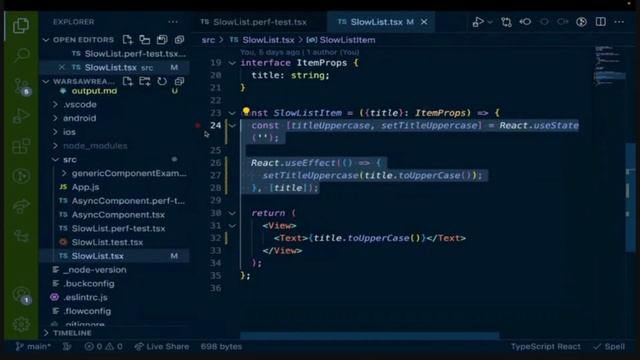Click the Spell checker status item
Viewport: 640px width, 360px height.
click(x=609, y=347)
